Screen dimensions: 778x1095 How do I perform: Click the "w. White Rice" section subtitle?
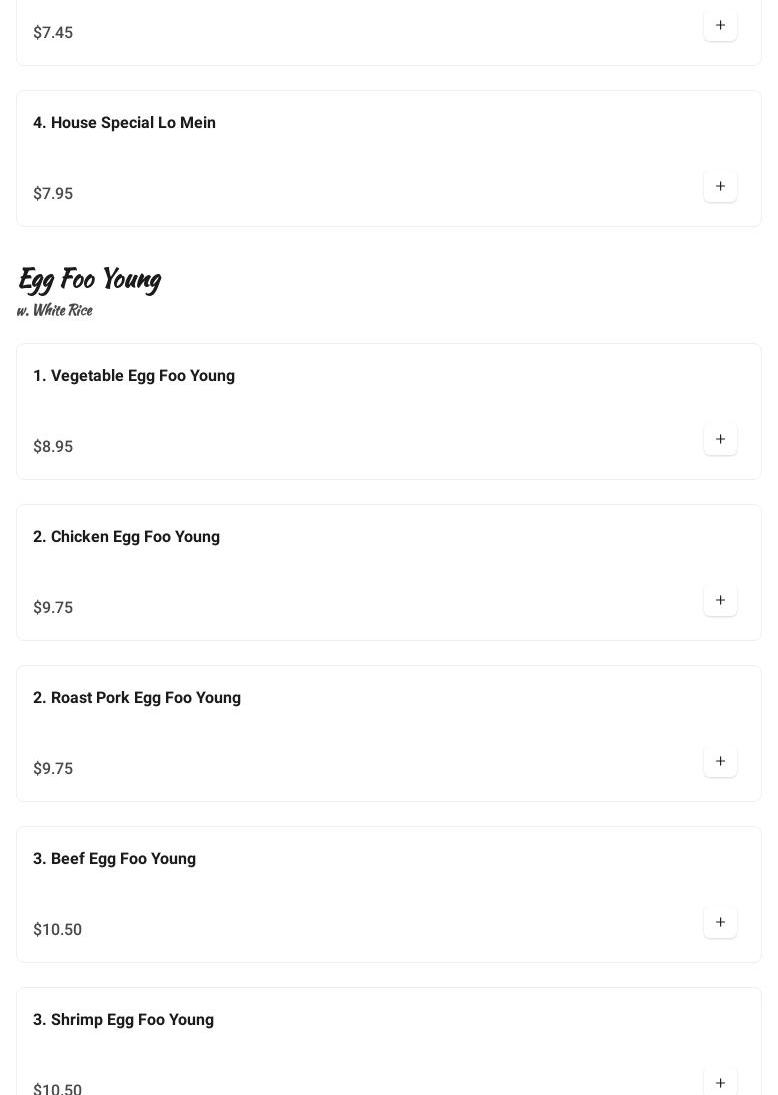[54, 310]
